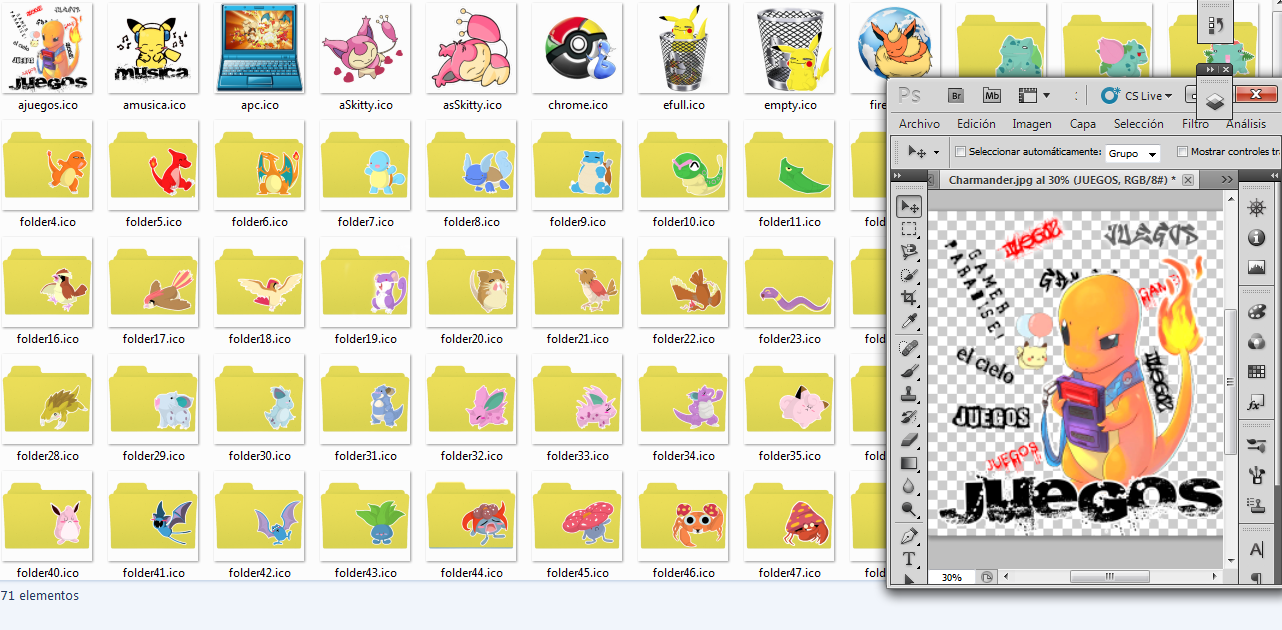The height and width of the screenshot is (630, 1282).
Task: Open the Info panel from the dock
Action: click(x=1257, y=238)
